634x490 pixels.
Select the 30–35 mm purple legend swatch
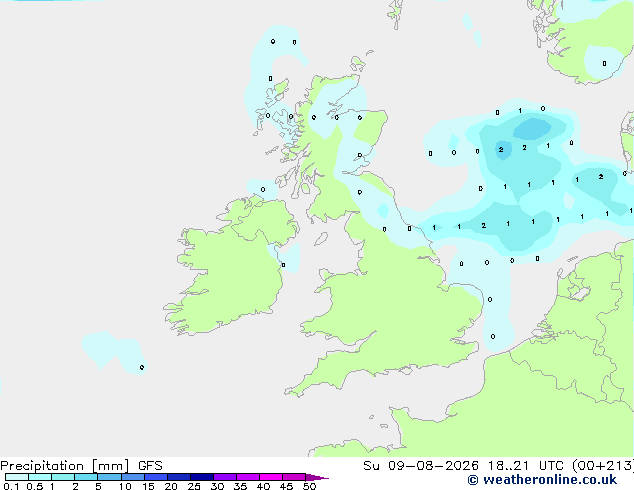coord(225,477)
